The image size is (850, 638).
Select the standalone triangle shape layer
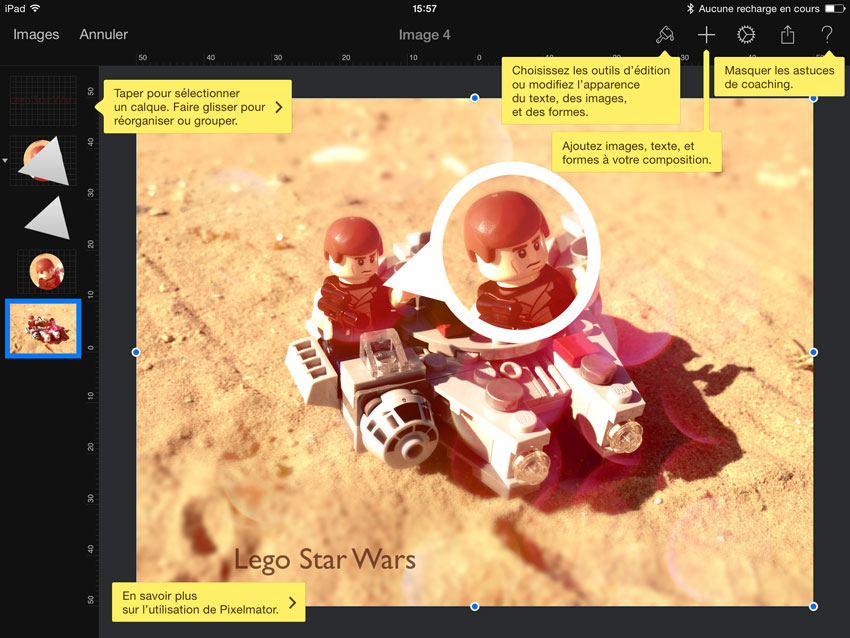coord(48,218)
